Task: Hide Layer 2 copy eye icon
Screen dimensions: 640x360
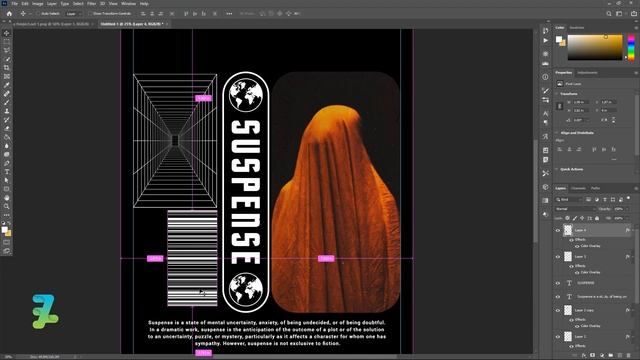Action: [x=558, y=310]
